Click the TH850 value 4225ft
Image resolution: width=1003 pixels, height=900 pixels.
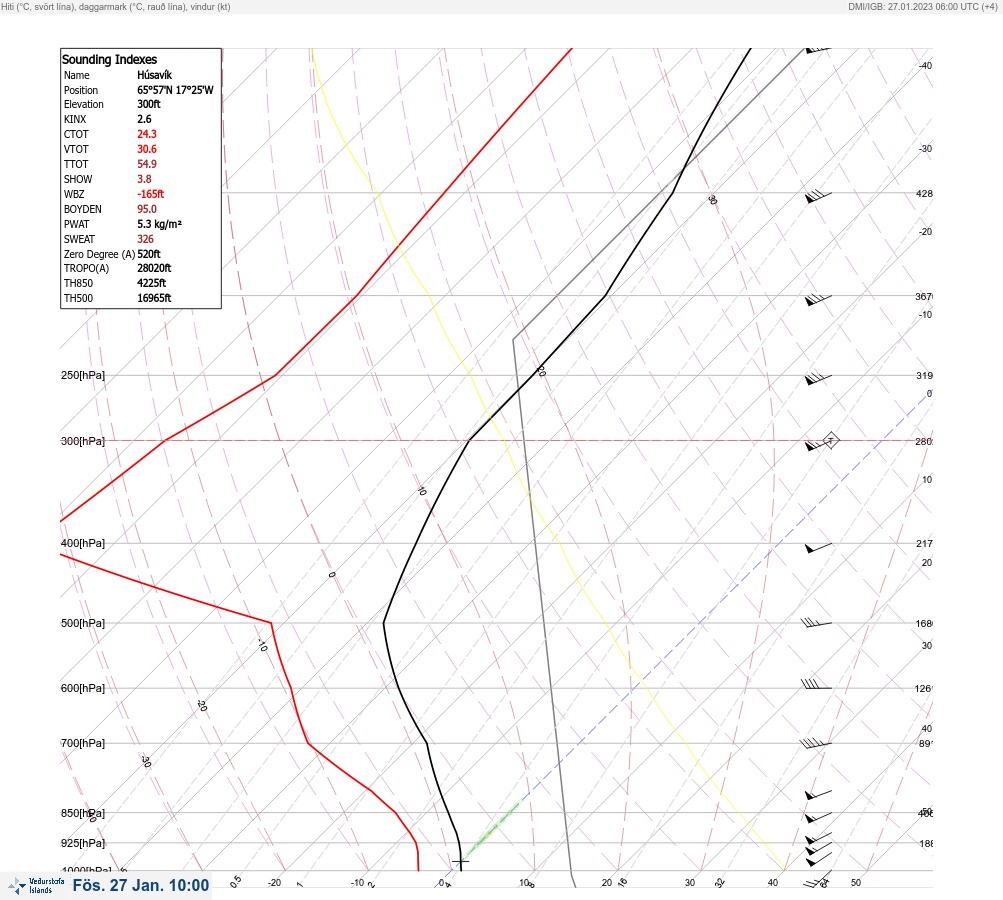point(151,283)
